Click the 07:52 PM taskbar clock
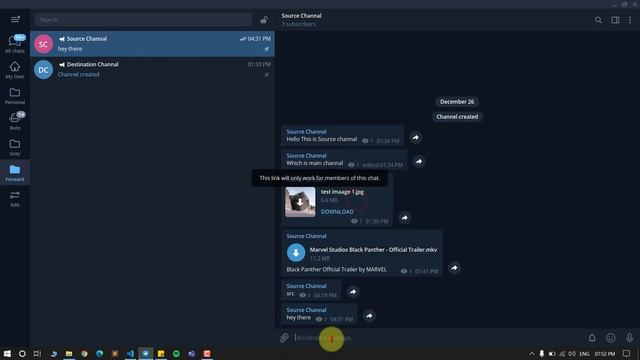This screenshot has width=640, height=360. 605,353
